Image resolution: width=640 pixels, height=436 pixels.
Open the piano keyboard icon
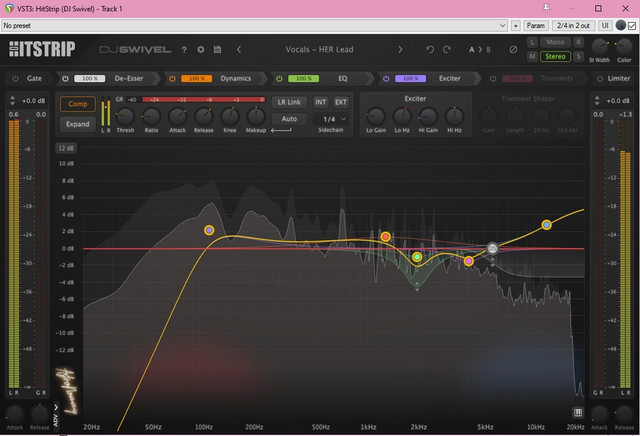[578, 412]
